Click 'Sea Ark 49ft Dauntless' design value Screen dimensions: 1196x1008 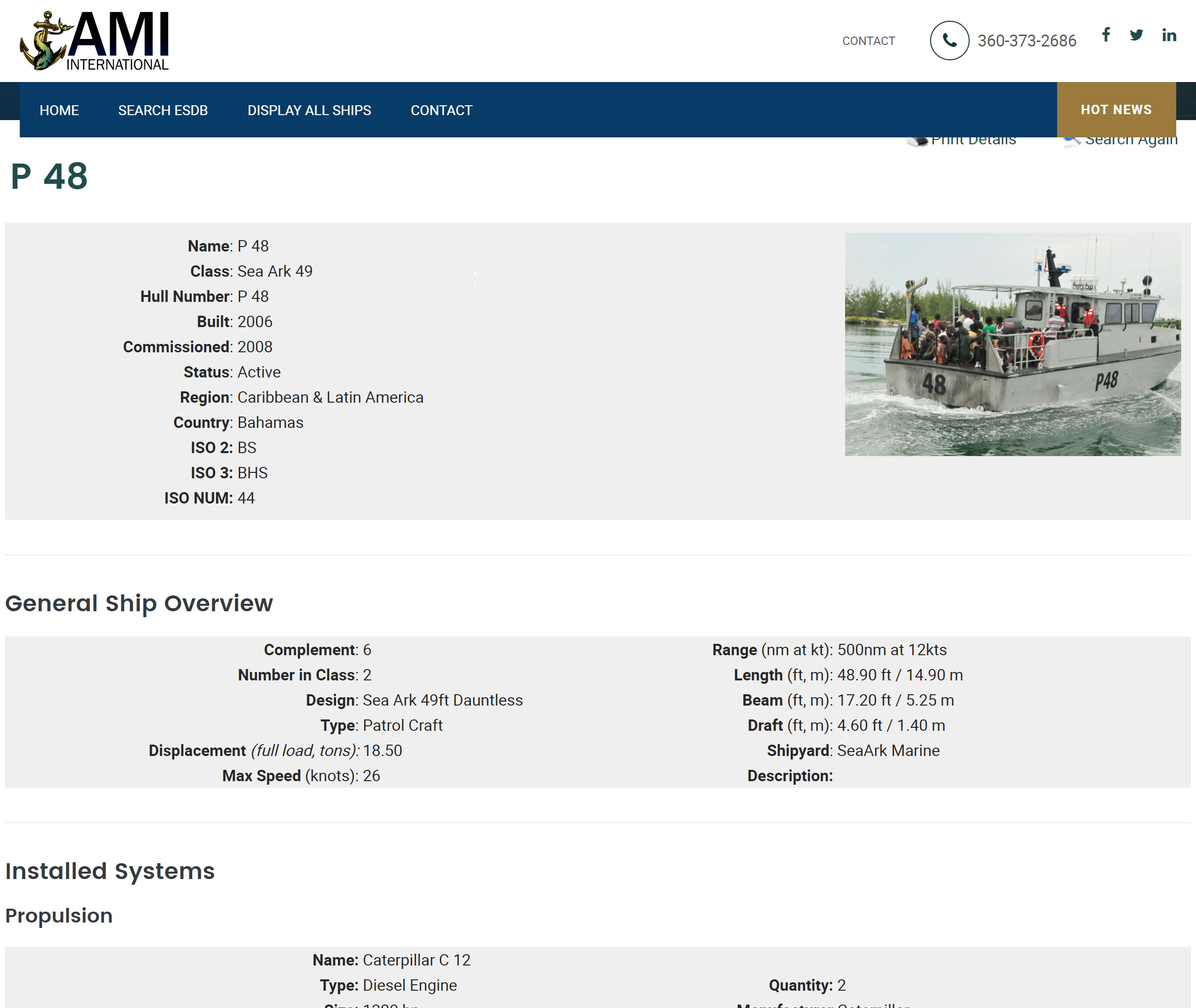click(x=443, y=700)
